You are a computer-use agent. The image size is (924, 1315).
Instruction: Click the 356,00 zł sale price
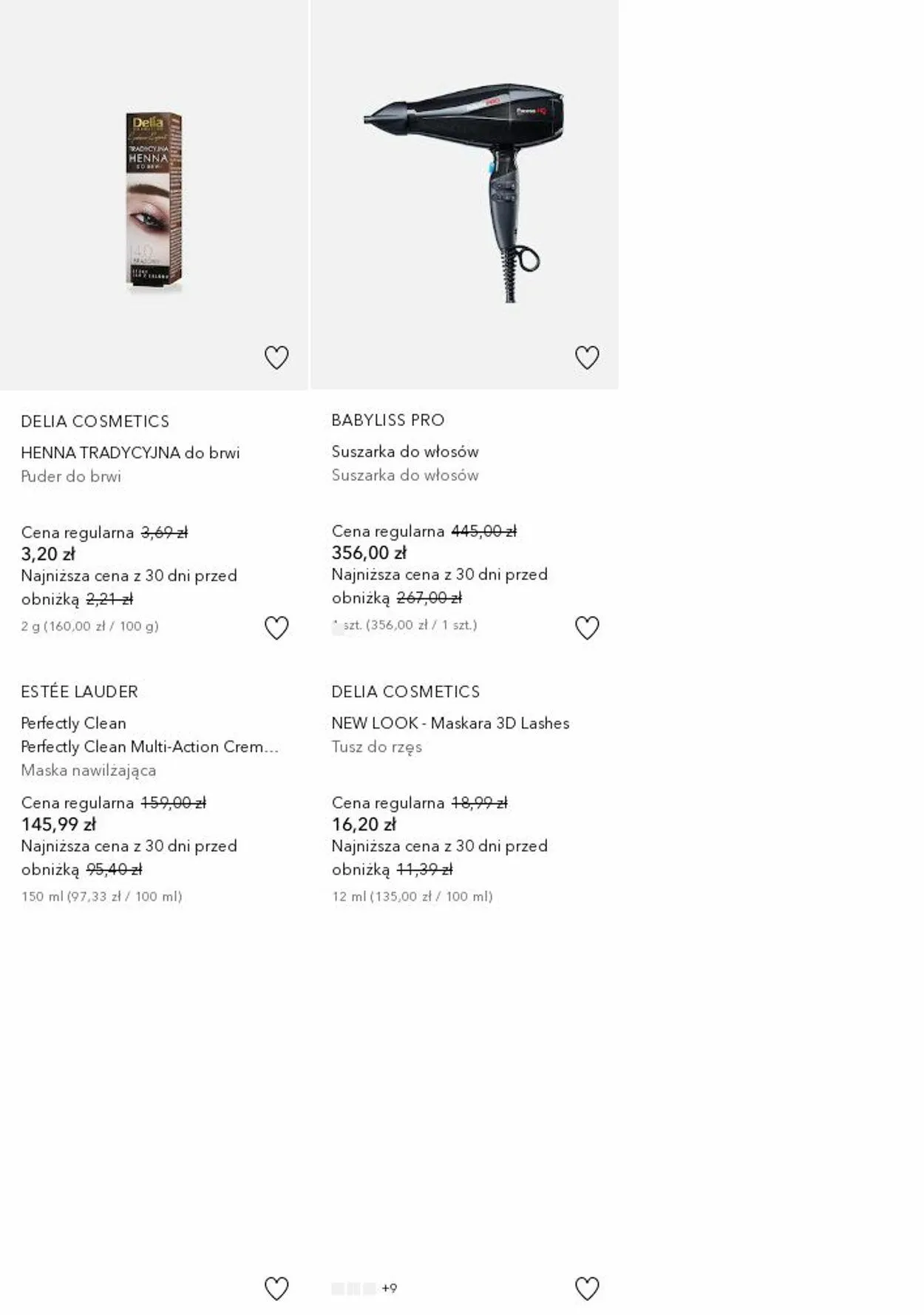369,552
